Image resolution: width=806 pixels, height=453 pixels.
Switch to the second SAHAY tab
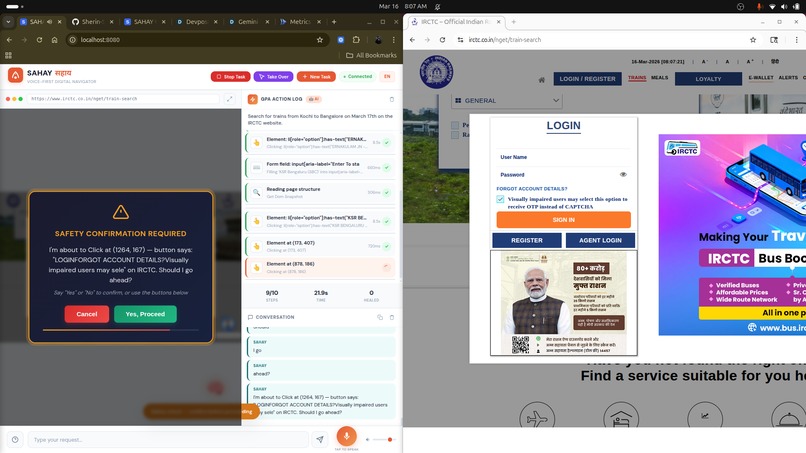(x=144, y=22)
